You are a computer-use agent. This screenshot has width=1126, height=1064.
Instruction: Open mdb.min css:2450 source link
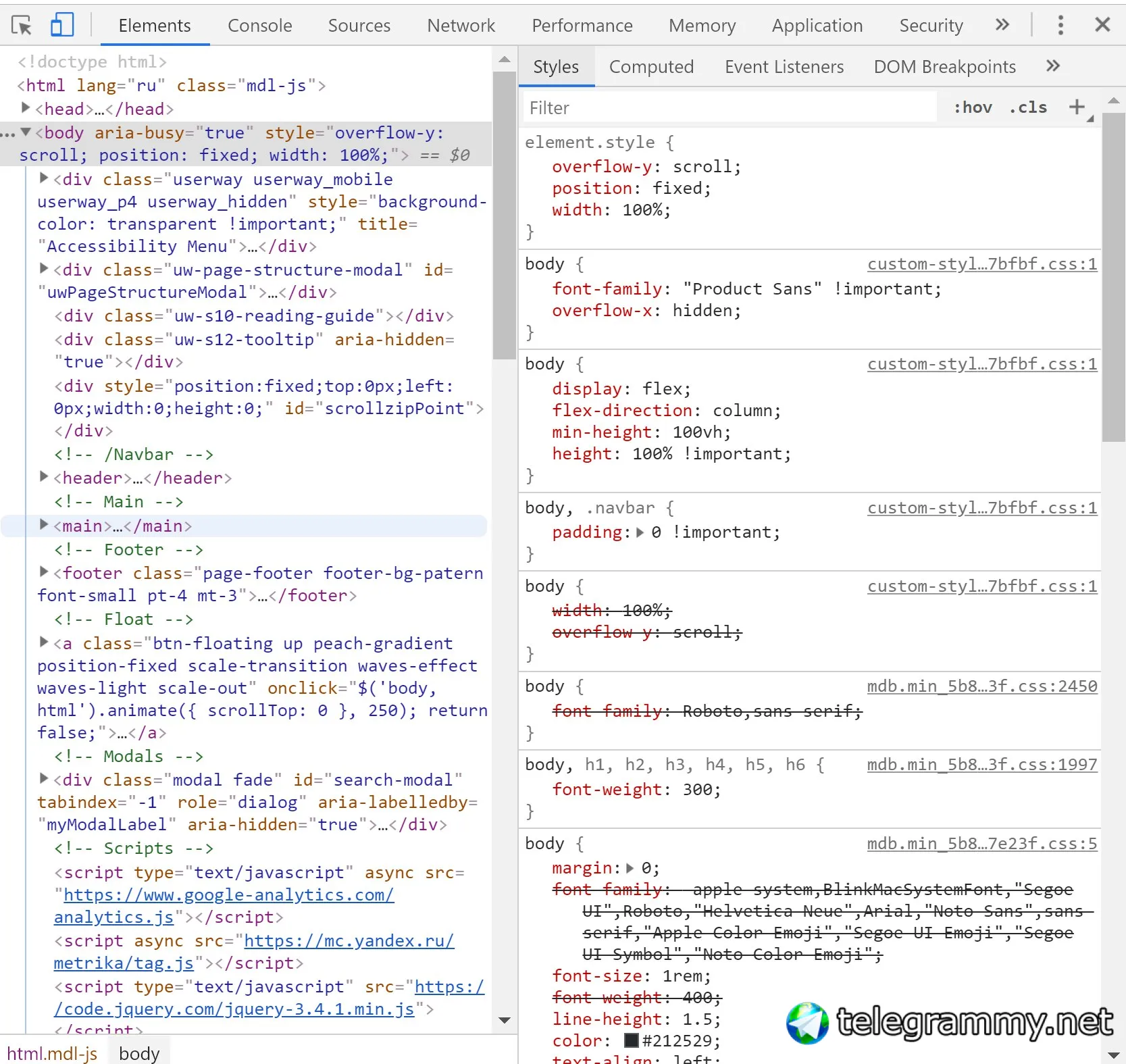pyautogui.click(x=982, y=686)
